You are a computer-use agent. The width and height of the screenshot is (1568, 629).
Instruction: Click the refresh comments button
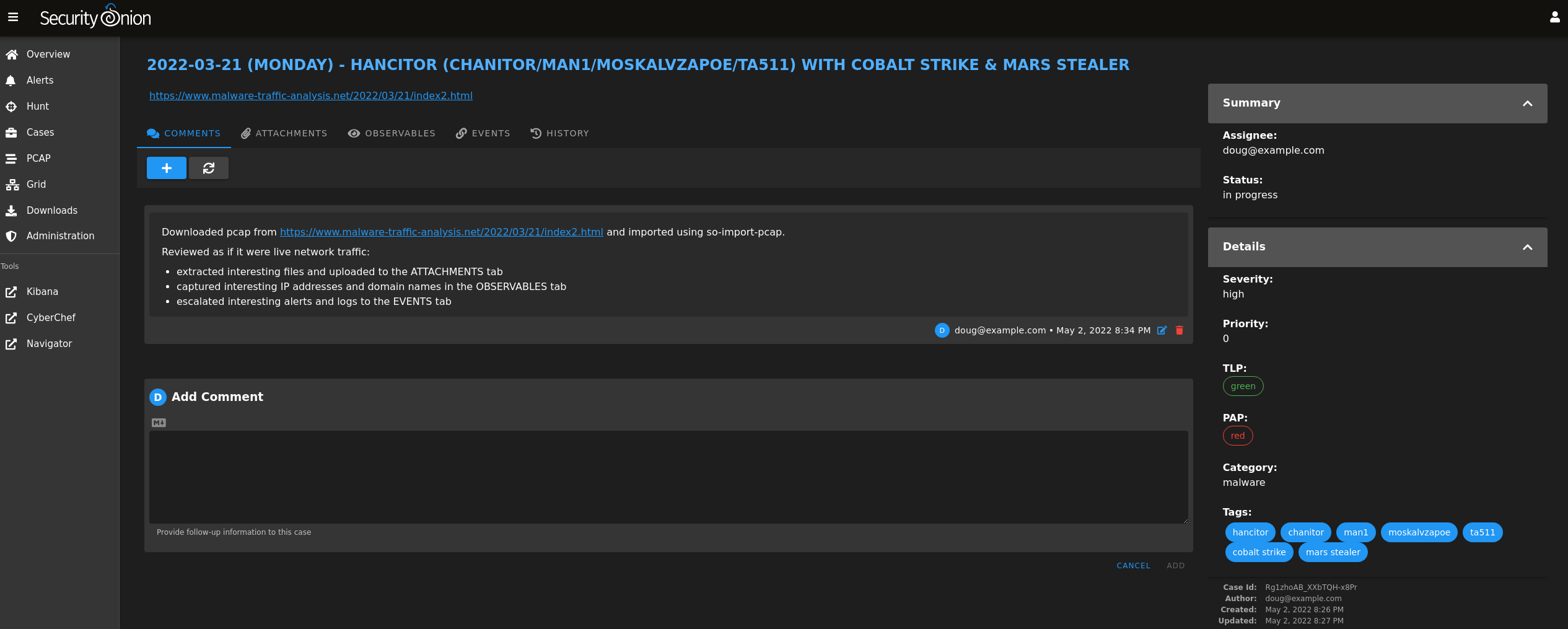click(209, 168)
